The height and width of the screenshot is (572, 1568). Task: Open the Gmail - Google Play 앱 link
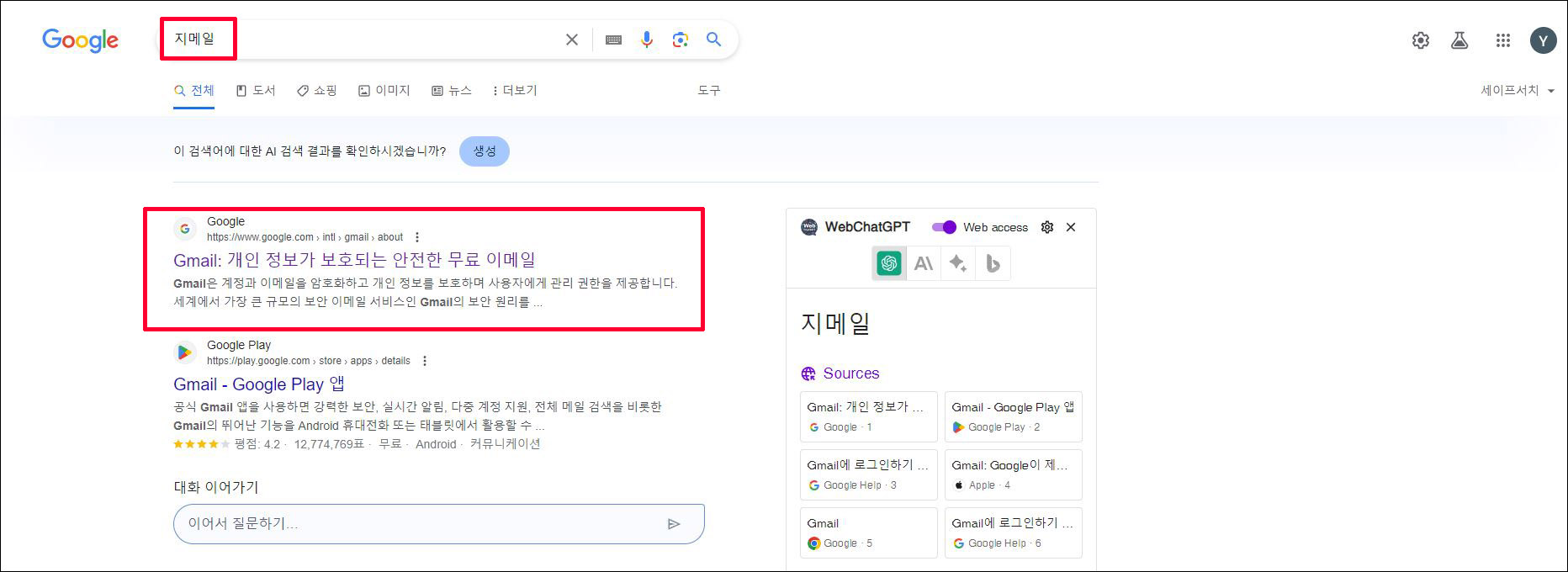(x=259, y=384)
